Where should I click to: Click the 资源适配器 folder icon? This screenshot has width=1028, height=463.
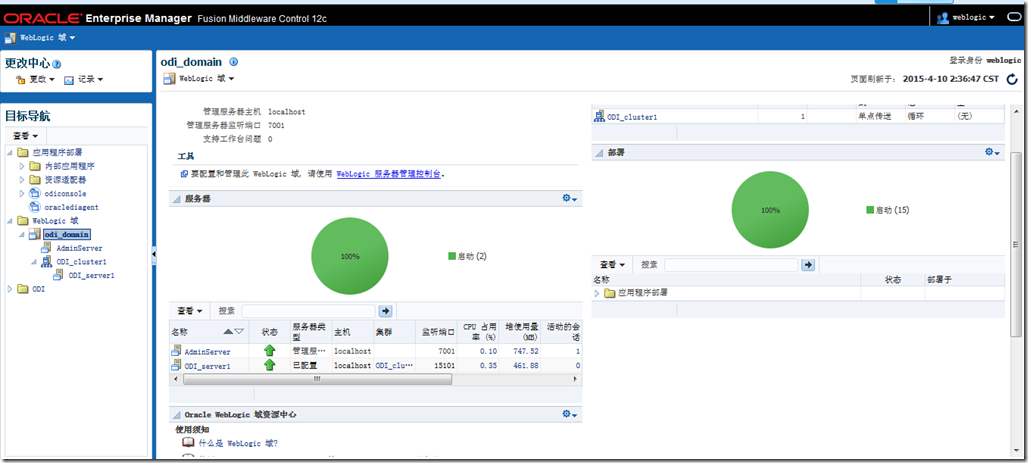tap(35, 179)
